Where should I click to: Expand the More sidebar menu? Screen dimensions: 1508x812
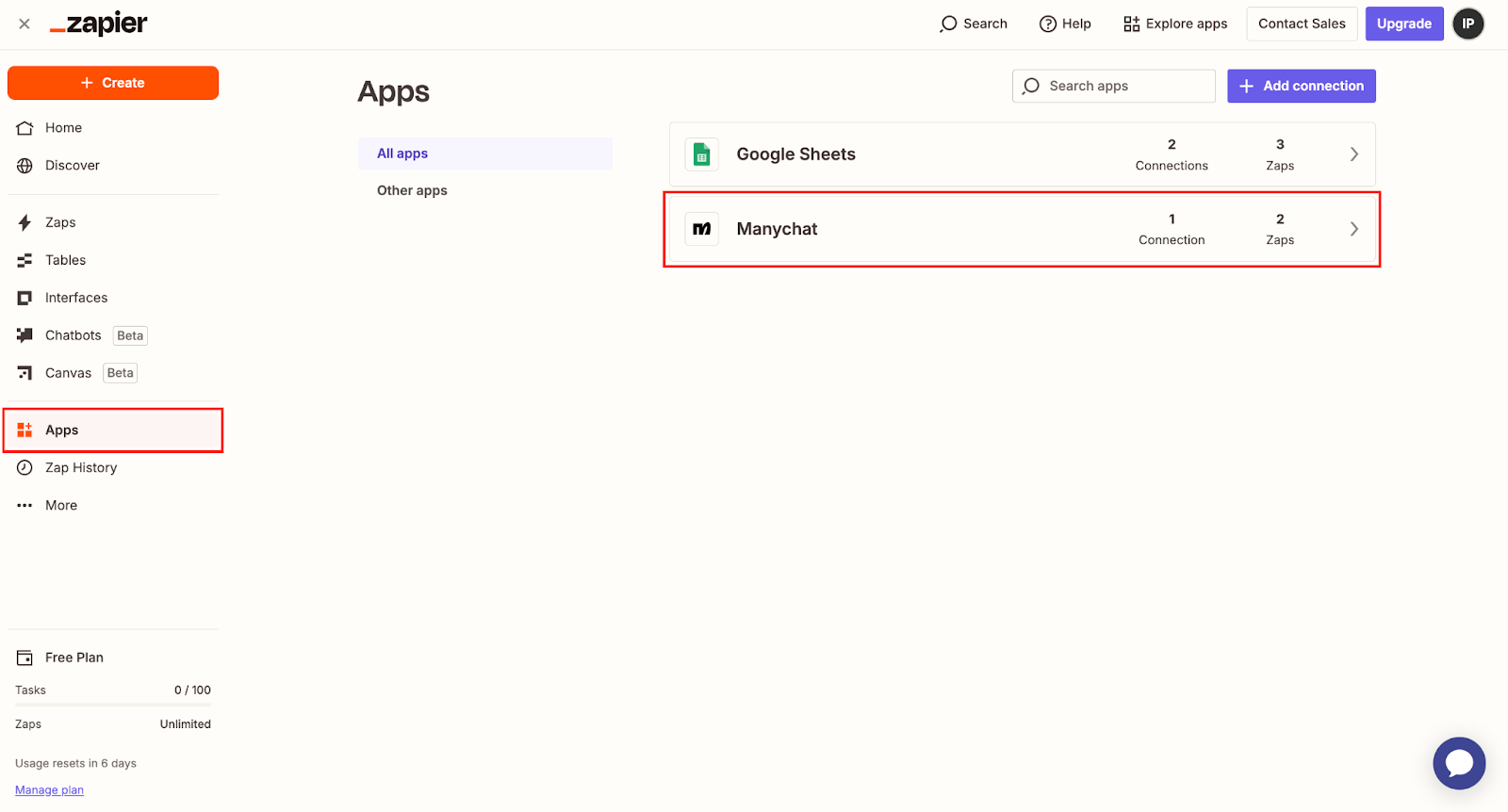coord(61,505)
